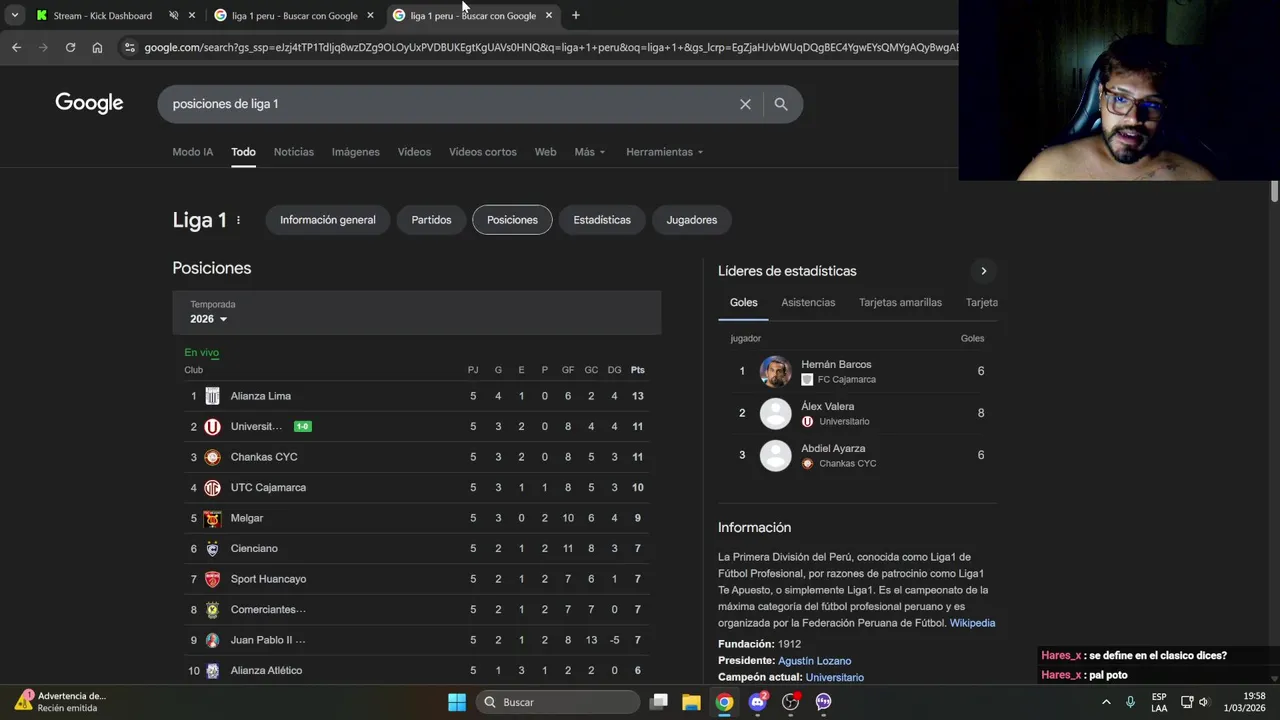Select the Jugadores chip
This screenshot has width=1280, height=720.
(692, 220)
